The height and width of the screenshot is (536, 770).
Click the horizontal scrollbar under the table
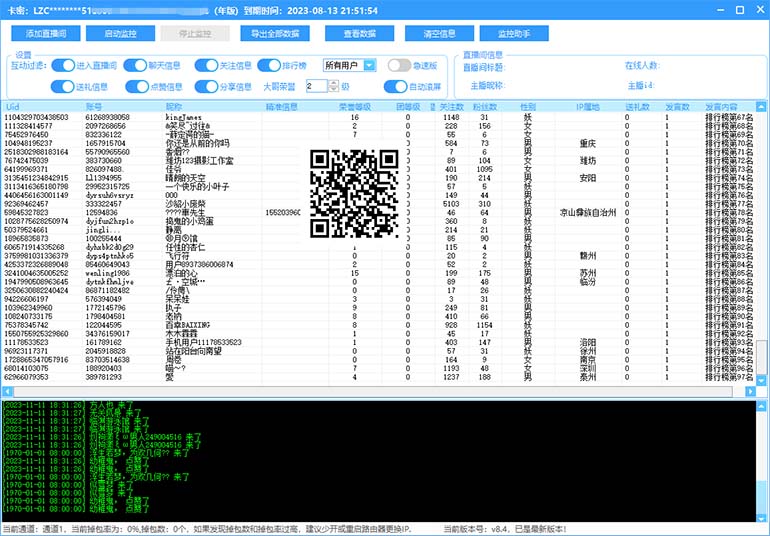pyautogui.click(x=380, y=391)
